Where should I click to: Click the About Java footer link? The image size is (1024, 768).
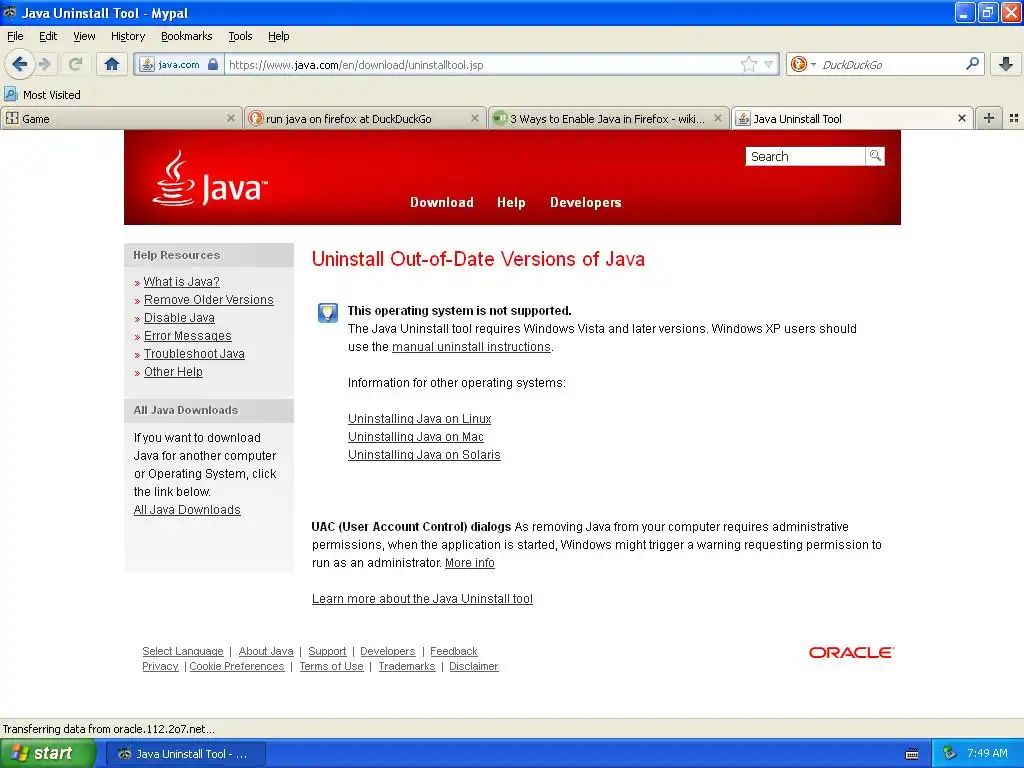point(266,651)
